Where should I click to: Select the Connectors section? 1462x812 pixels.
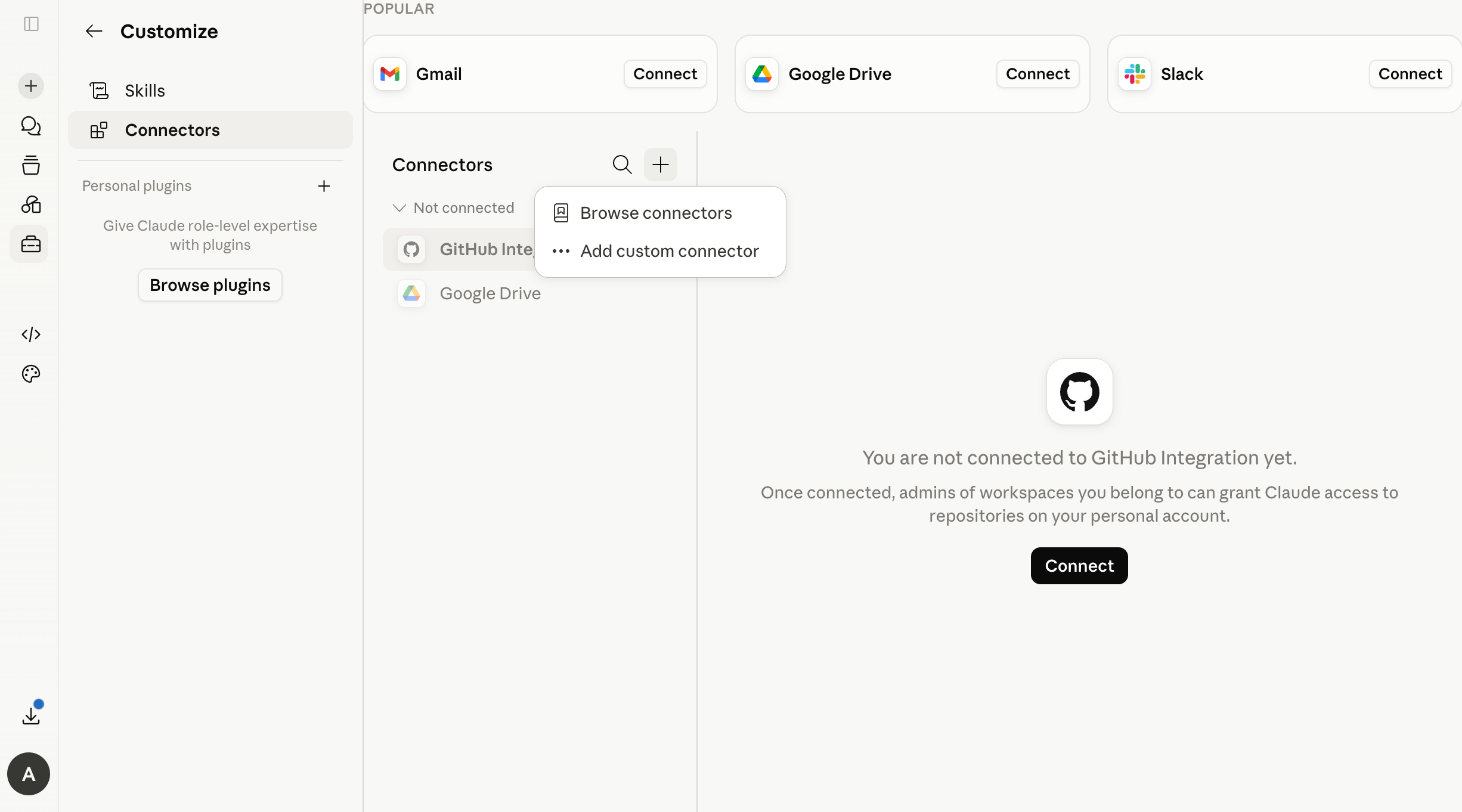pyautogui.click(x=210, y=130)
